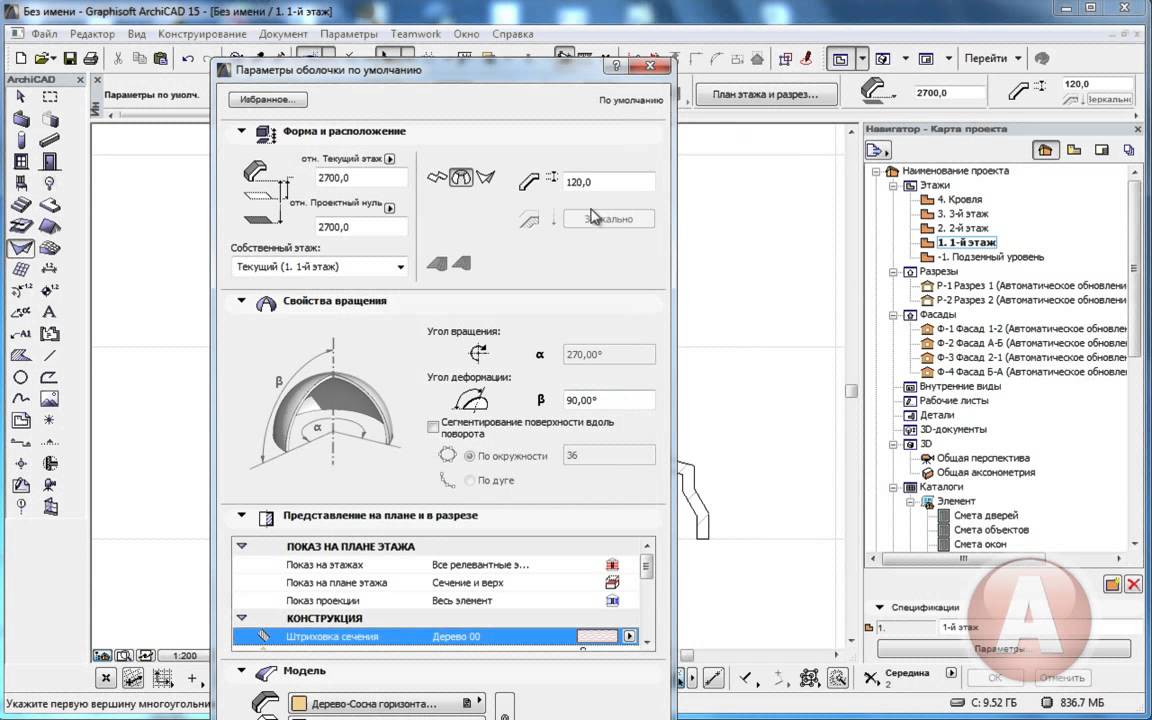Select the Arrow tool in the ArchiCAD toolbox
This screenshot has width=1152, height=720.
point(21,96)
